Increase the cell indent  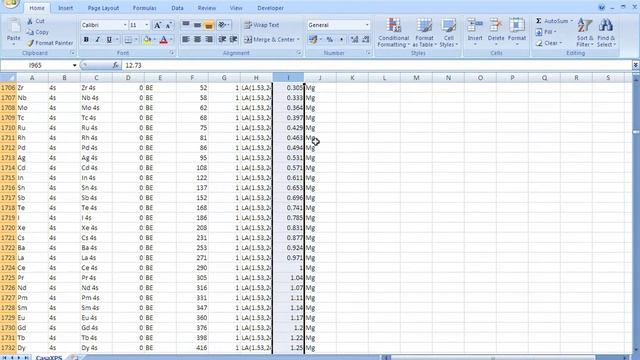tap(233, 40)
